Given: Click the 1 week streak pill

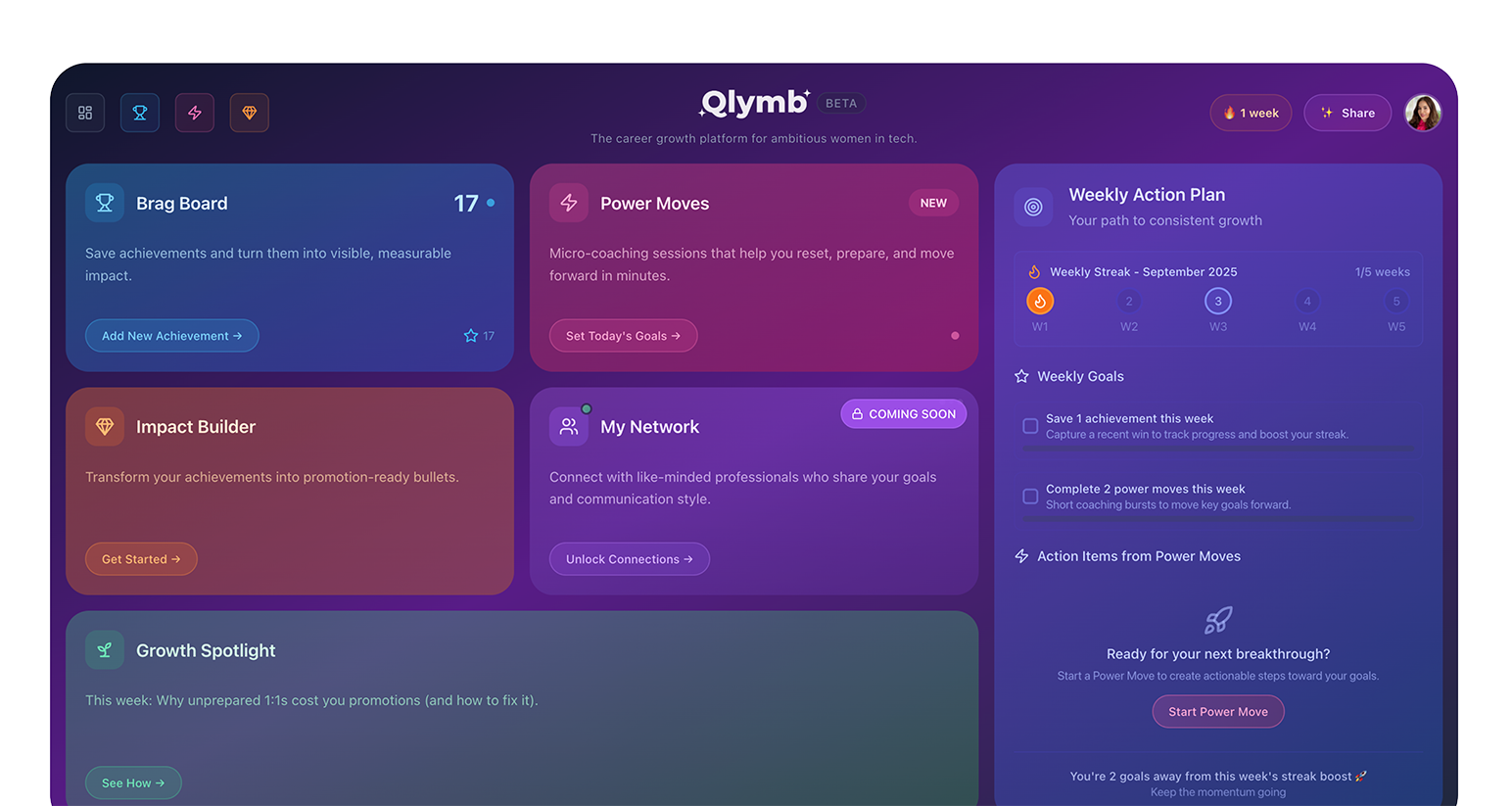Looking at the screenshot, I should click(1252, 113).
